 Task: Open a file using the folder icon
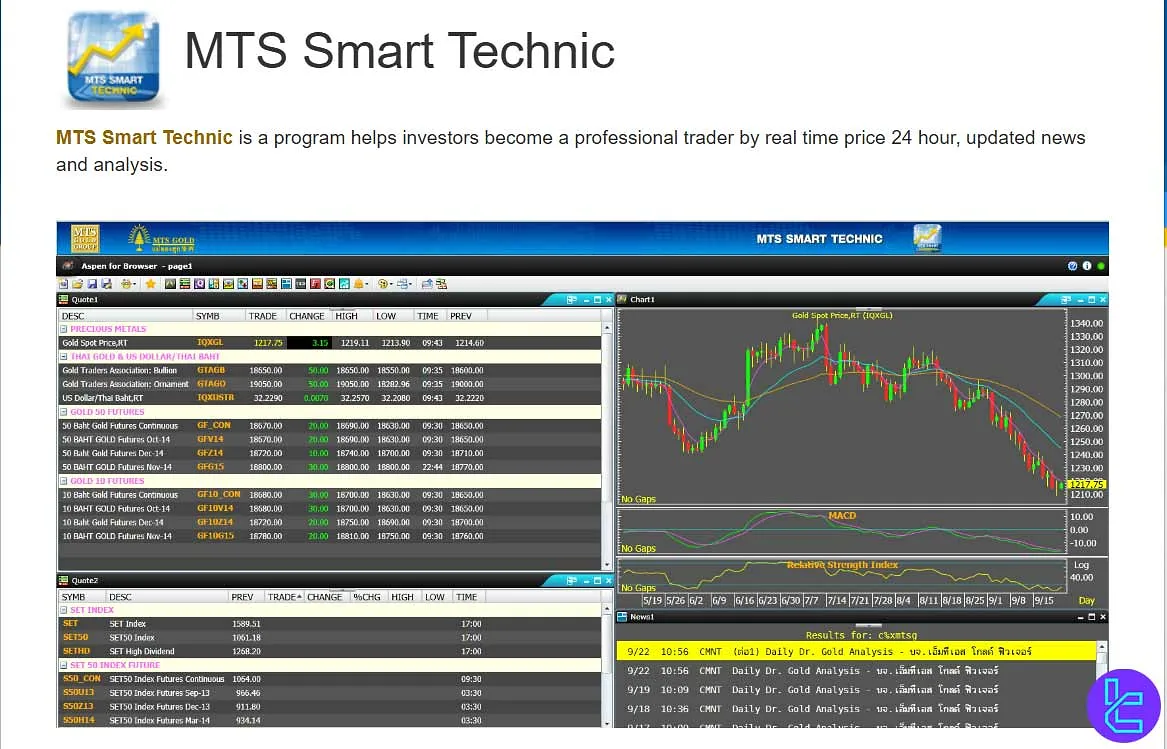tap(78, 284)
